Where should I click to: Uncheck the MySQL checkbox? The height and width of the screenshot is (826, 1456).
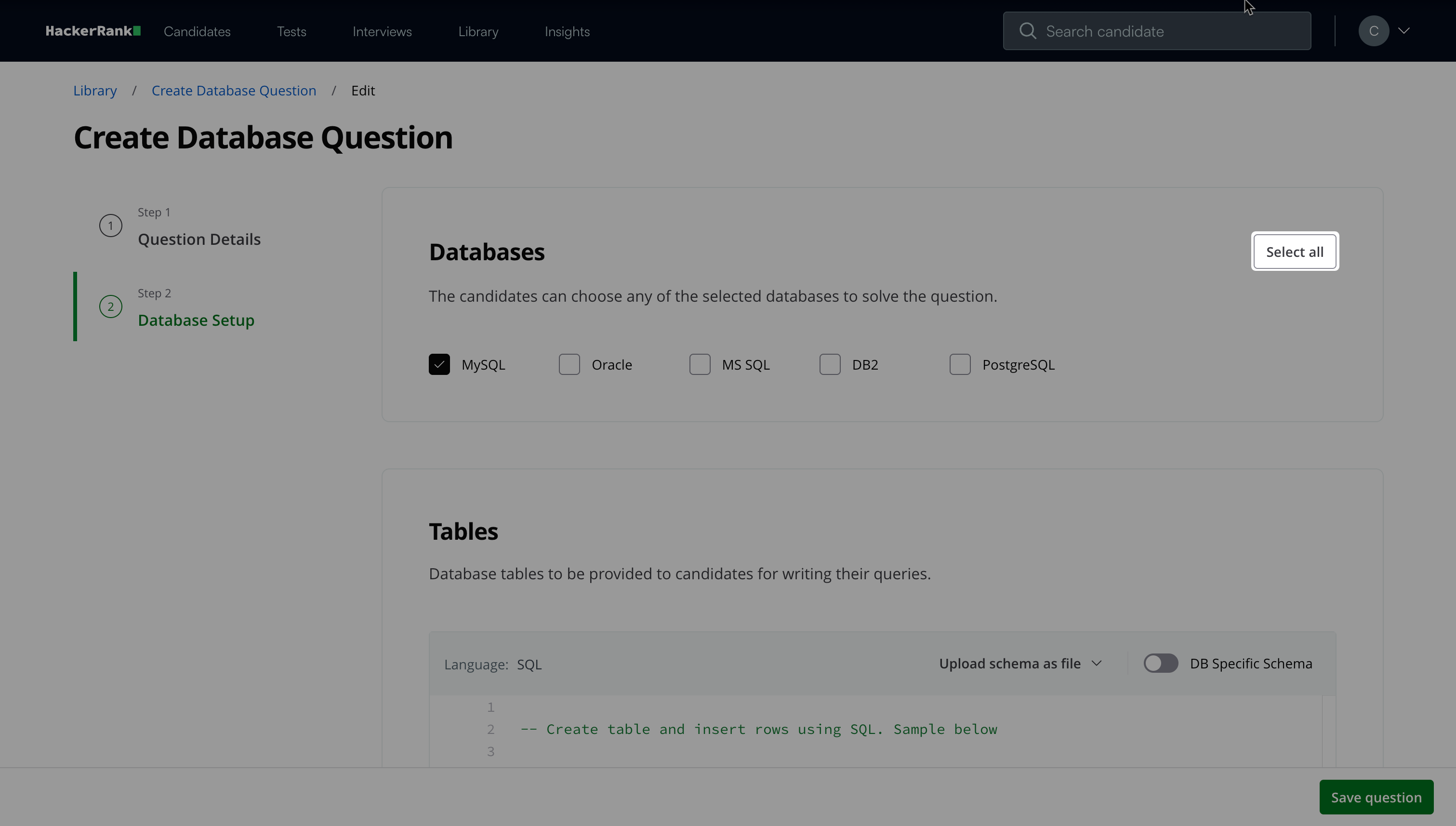[439, 364]
